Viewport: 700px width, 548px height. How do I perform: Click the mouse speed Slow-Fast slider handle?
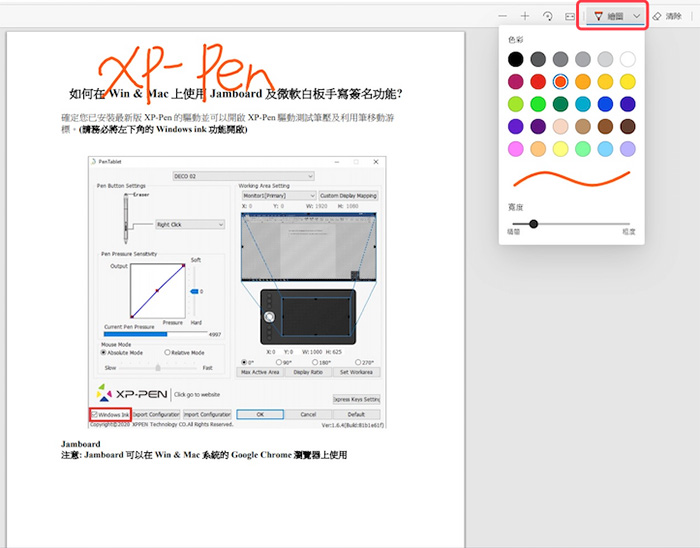(x=158, y=368)
